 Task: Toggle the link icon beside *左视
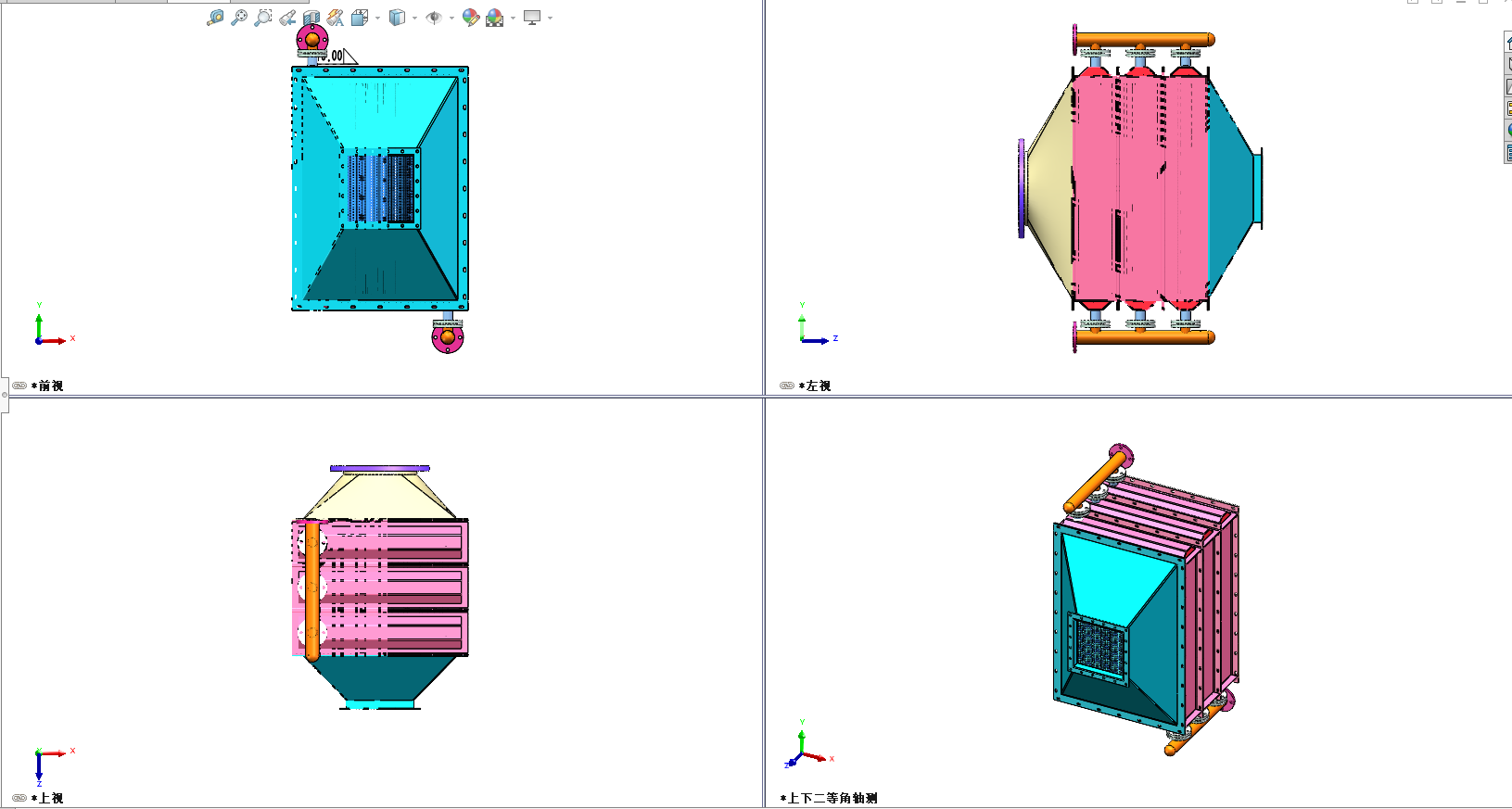point(787,386)
